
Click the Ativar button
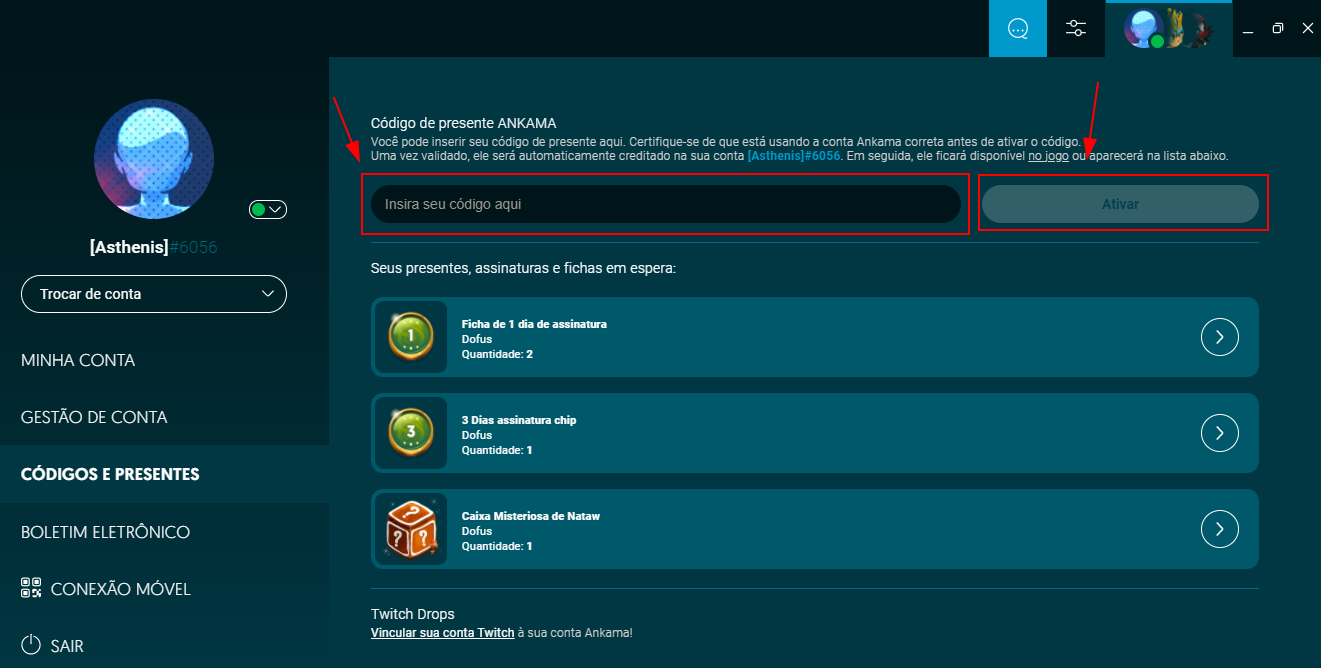click(1120, 204)
